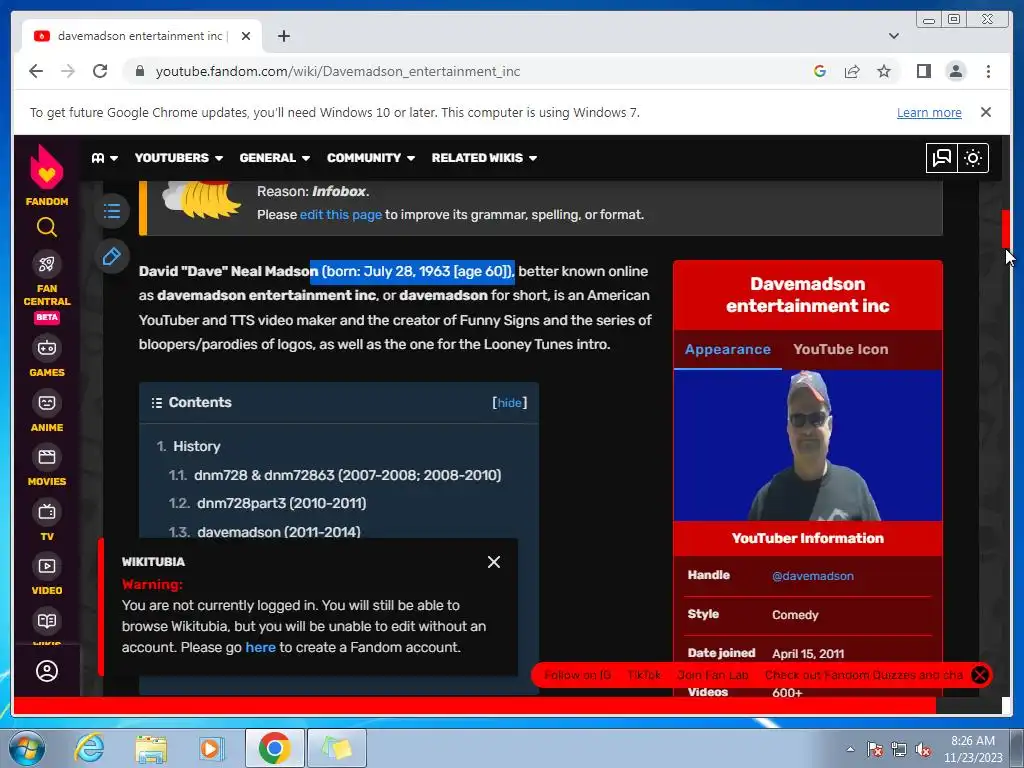The height and width of the screenshot is (768, 1024).
Task: Expand the YOUTUBERS menu
Action: coord(178,158)
